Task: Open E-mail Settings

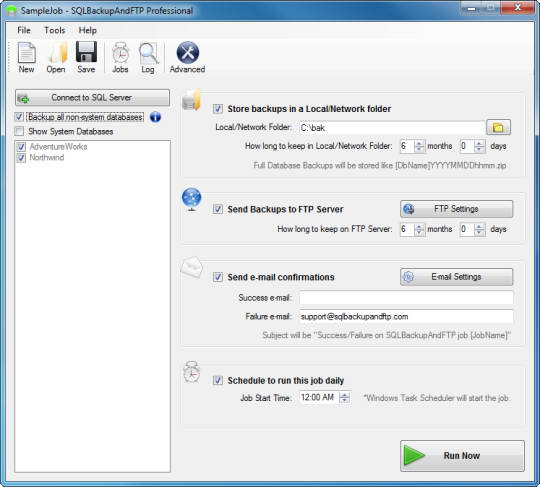Action: 456,277
